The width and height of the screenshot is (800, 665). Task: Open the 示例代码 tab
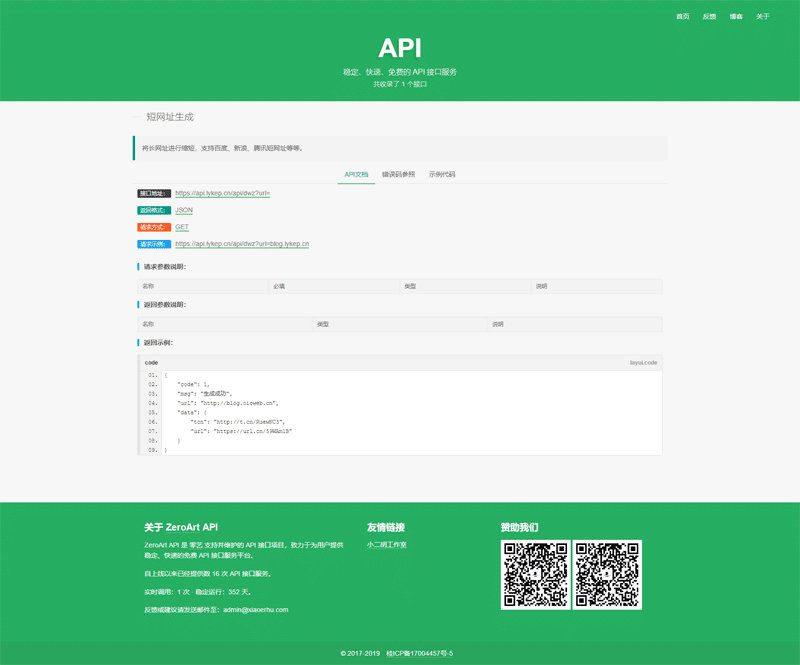click(x=441, y=173)
